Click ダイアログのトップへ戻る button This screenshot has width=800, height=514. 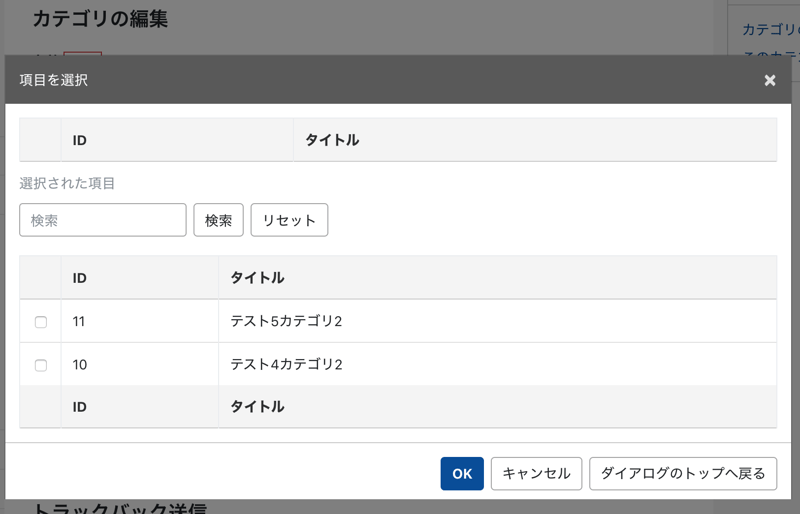click(683, 473)
